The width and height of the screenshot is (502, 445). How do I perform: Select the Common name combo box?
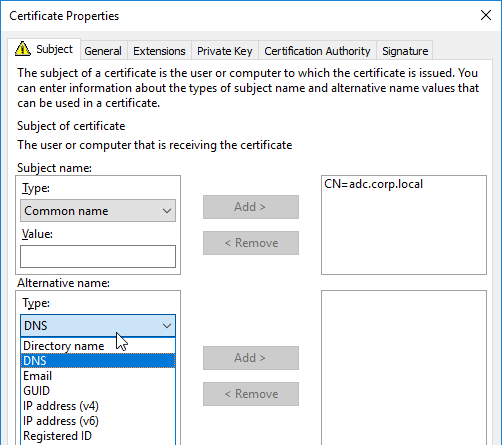(98, 211)
